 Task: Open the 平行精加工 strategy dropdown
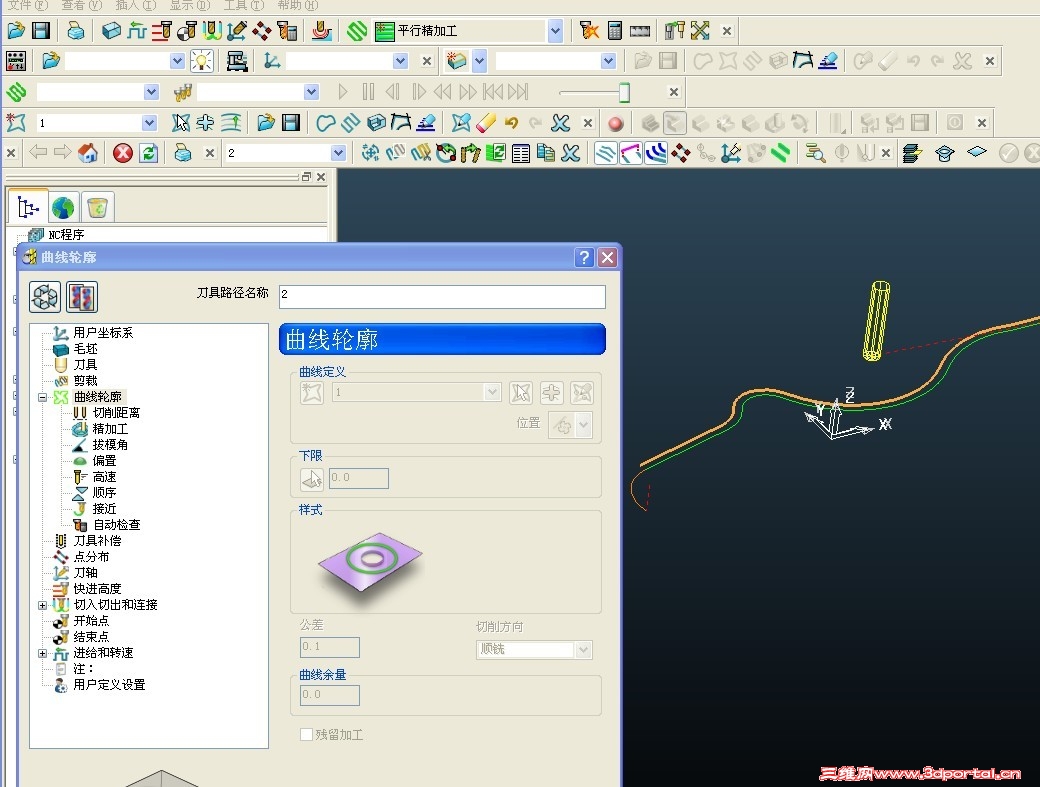(x=555, y=30)
